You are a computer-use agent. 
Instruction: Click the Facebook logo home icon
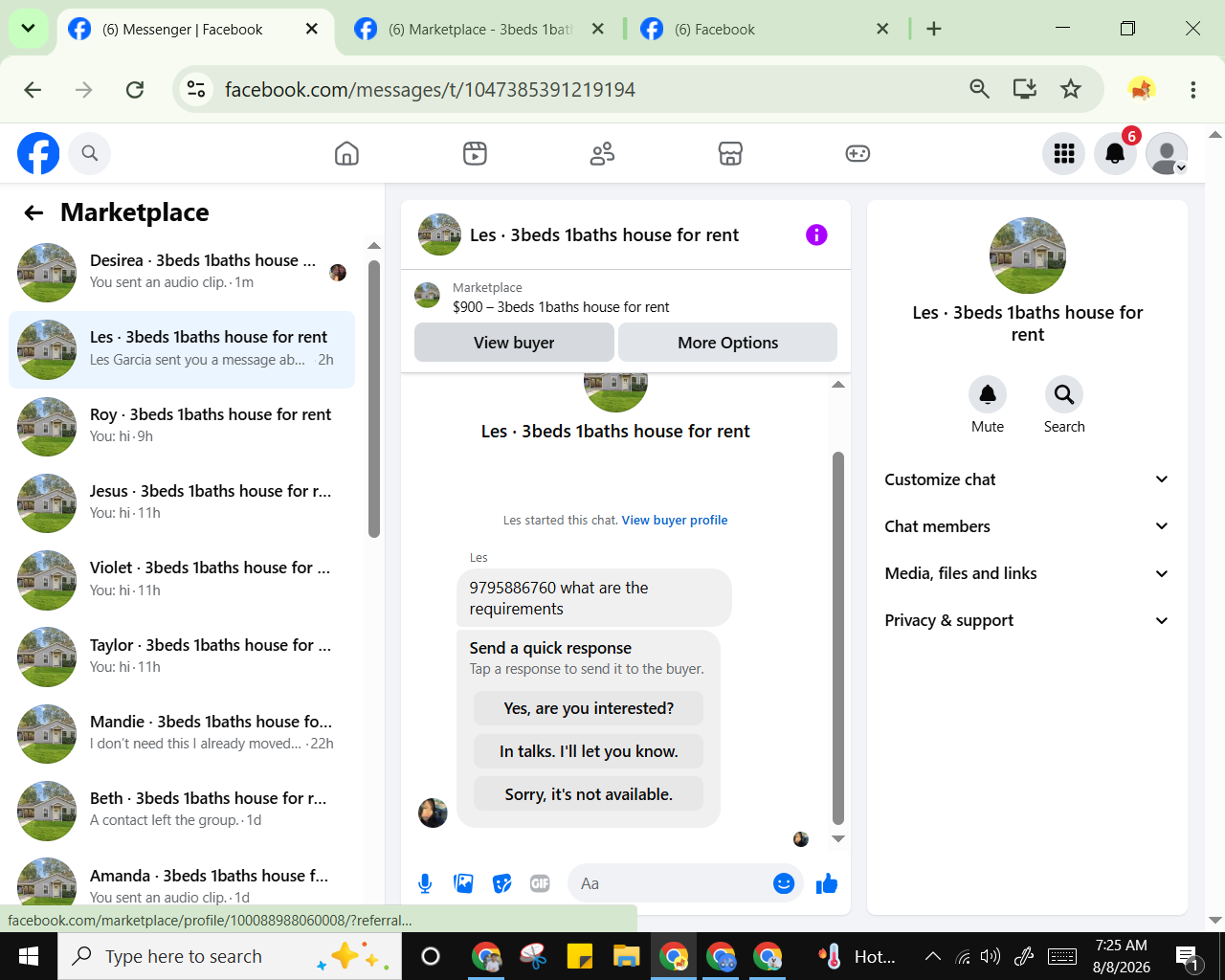[x=38, y=153]
